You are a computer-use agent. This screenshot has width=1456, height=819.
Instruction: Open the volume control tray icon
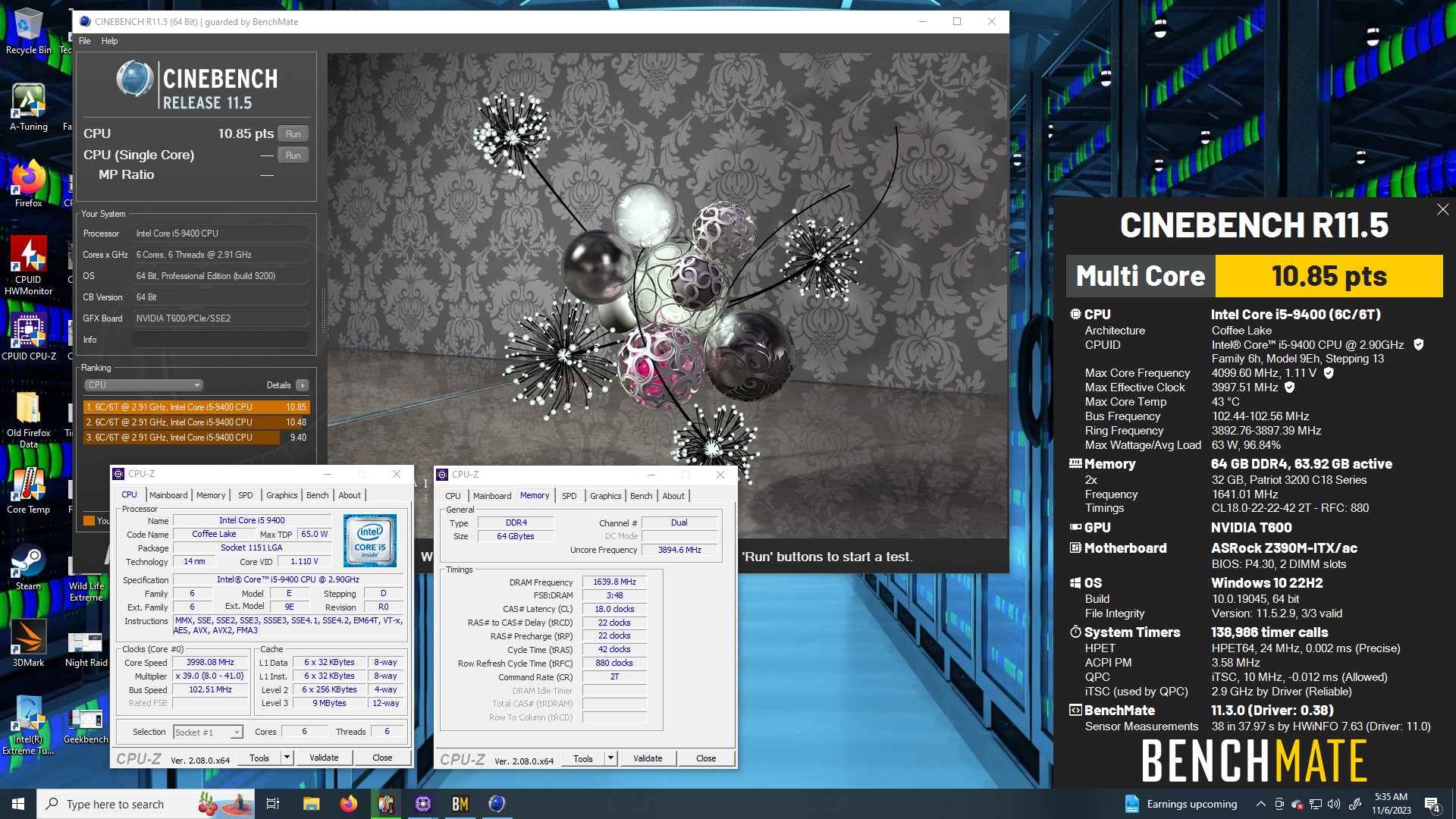(x=1334, y=804)
